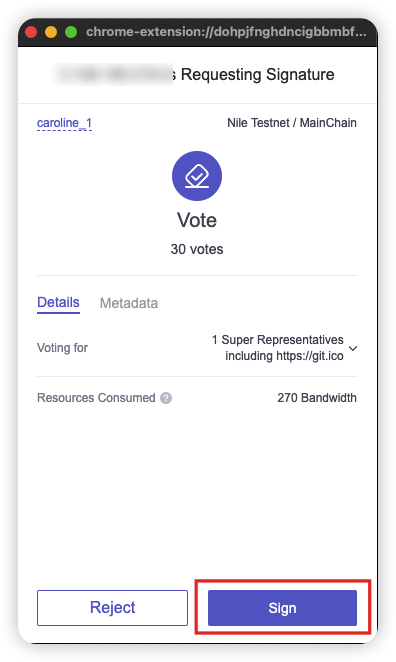Click the caroline_1 account link
Image resolution: width=396 pixels, height=662 pixels.
(x=64, y=123)
